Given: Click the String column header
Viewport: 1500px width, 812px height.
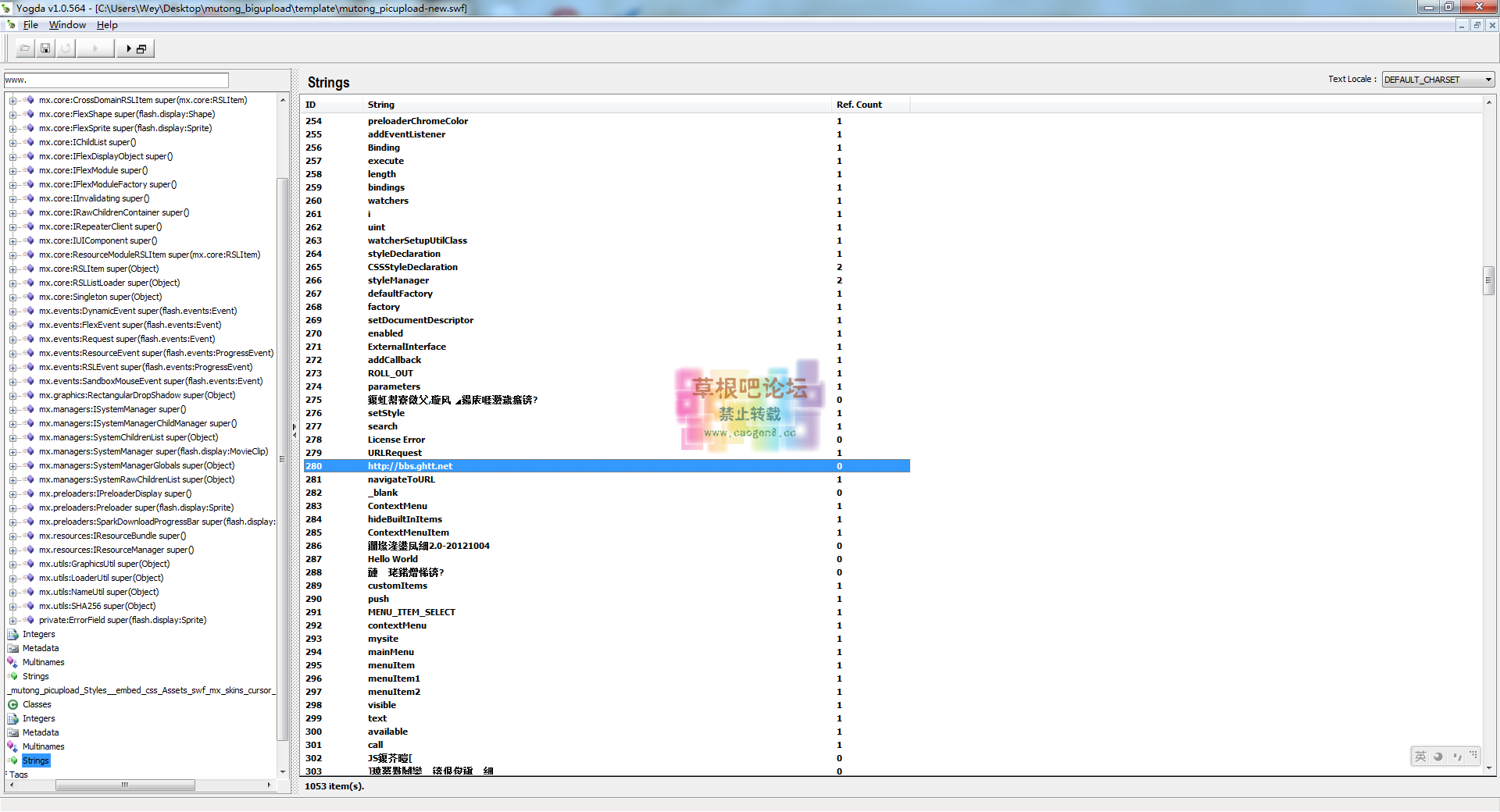Looking at the screenshot, I should [x=381, y=105].
